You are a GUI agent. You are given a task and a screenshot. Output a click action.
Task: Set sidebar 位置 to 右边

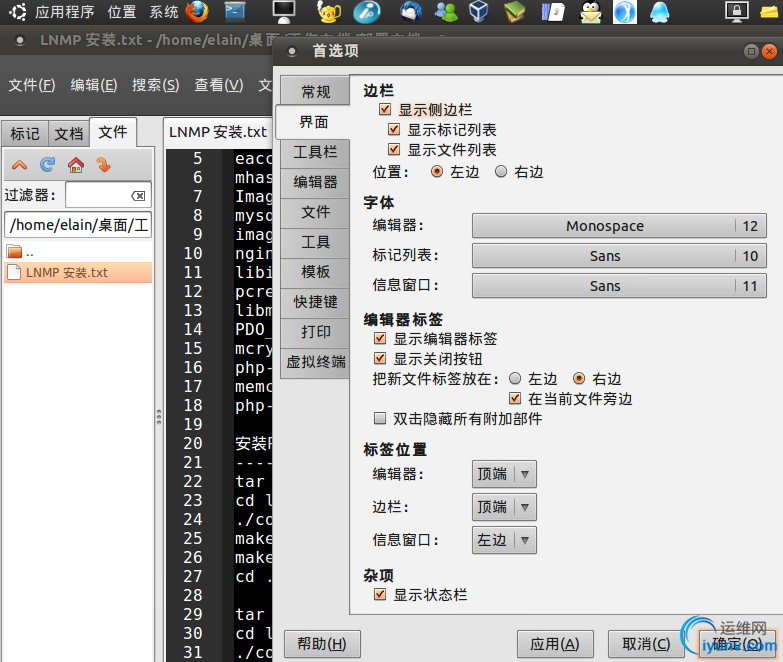[501, 171]
